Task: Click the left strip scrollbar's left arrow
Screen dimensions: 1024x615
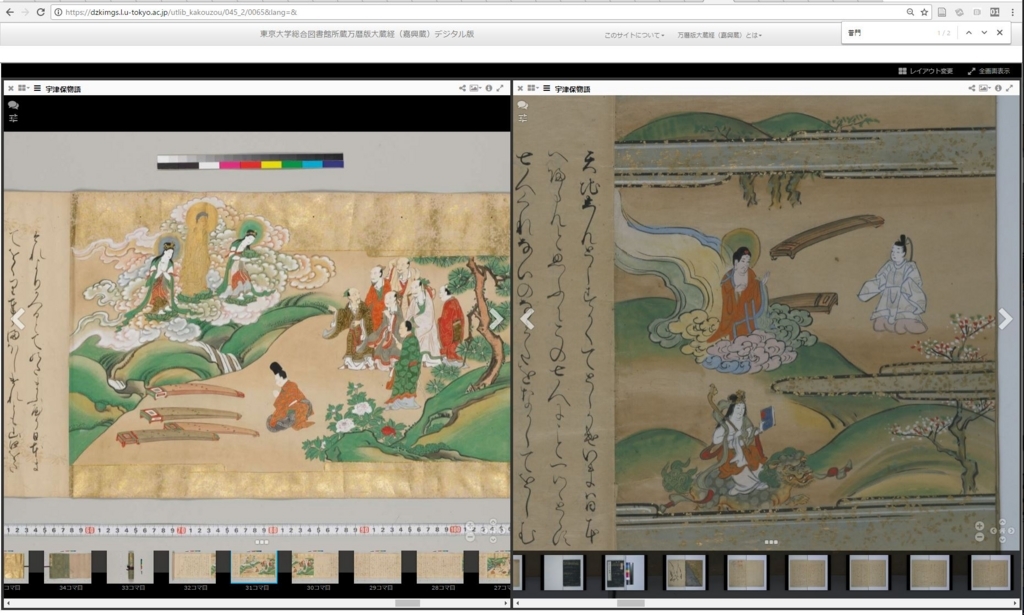Action: (7, 603)
